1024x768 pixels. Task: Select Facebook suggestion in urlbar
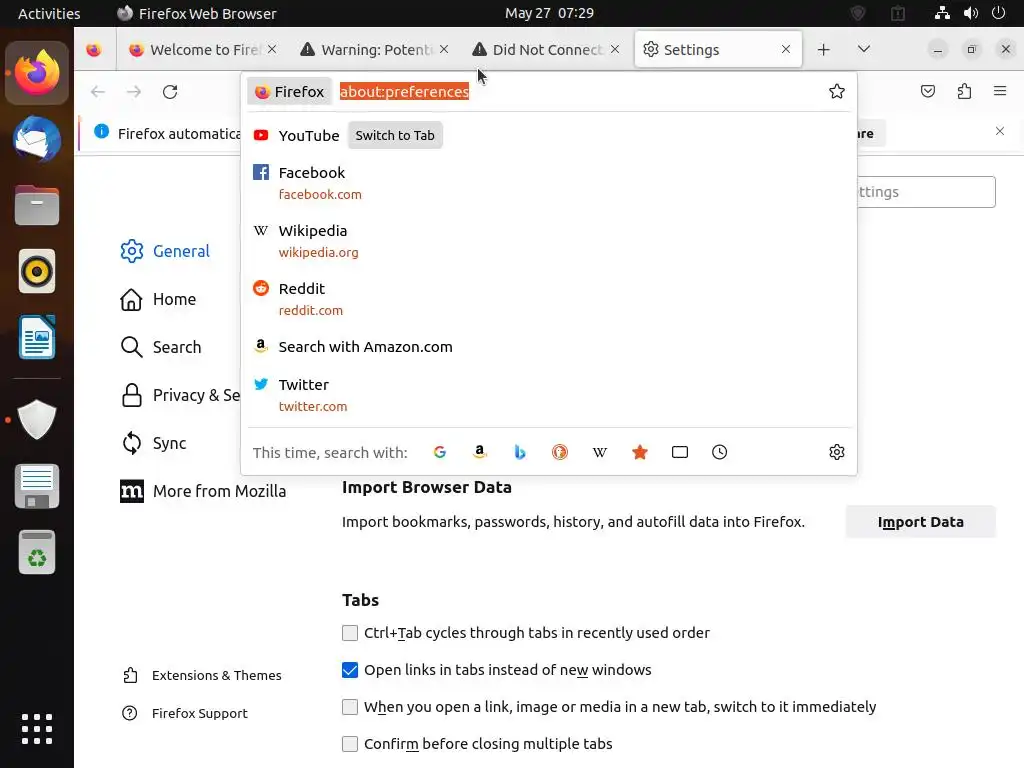[549, 183]
